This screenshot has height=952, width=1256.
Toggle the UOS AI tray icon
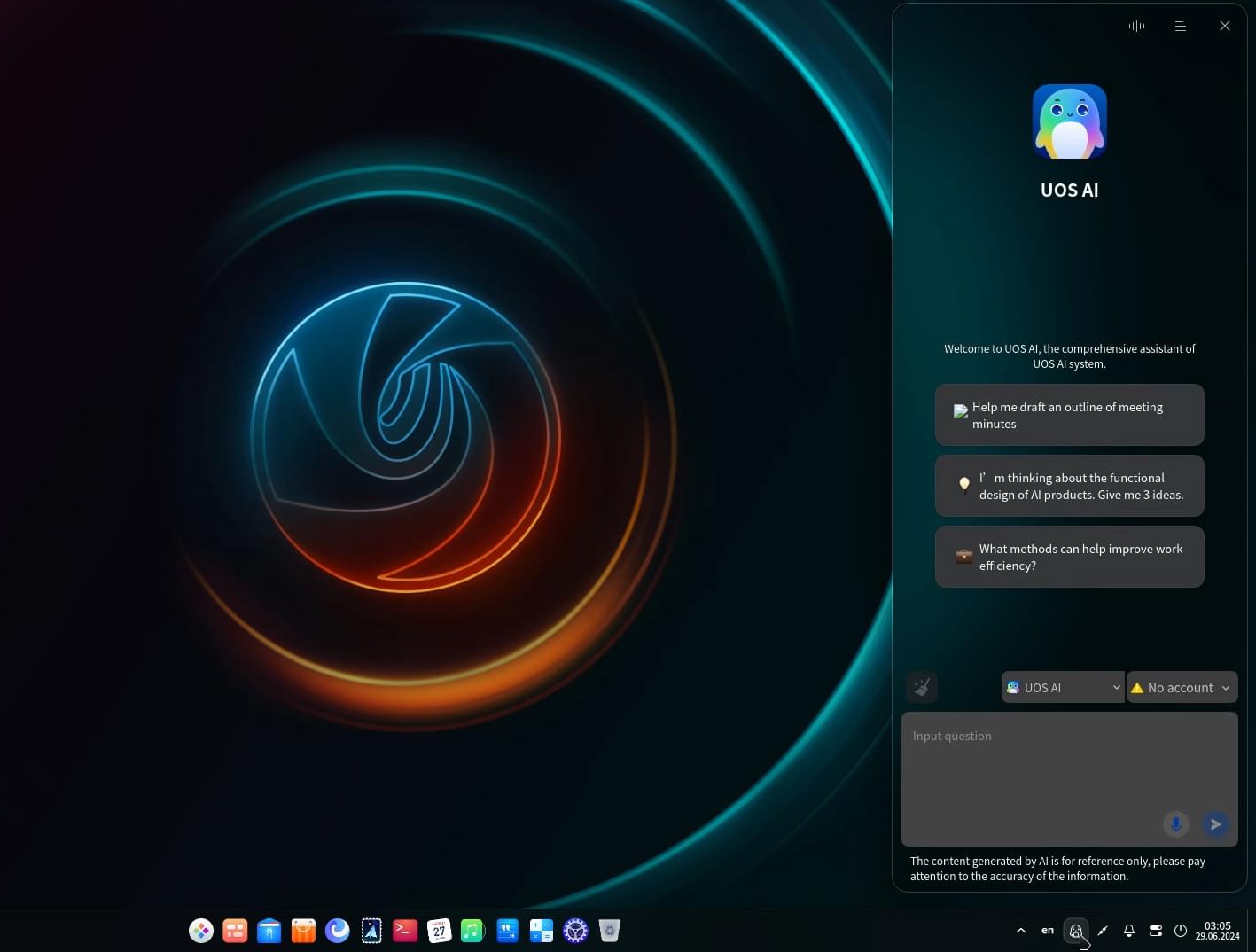pyautogui.click(x=1075, y=931)
